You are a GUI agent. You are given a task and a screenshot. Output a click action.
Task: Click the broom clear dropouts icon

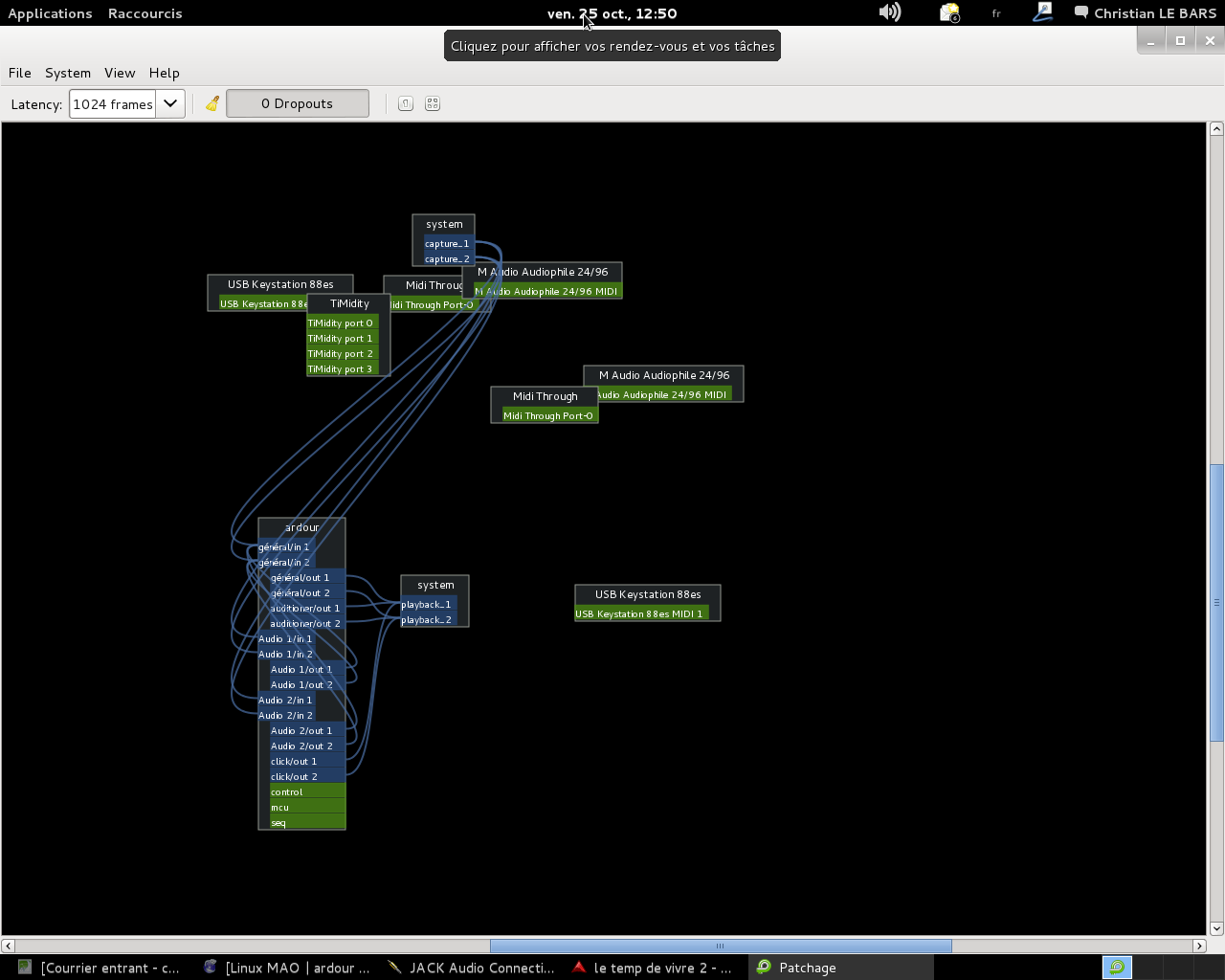pos(212,103)
